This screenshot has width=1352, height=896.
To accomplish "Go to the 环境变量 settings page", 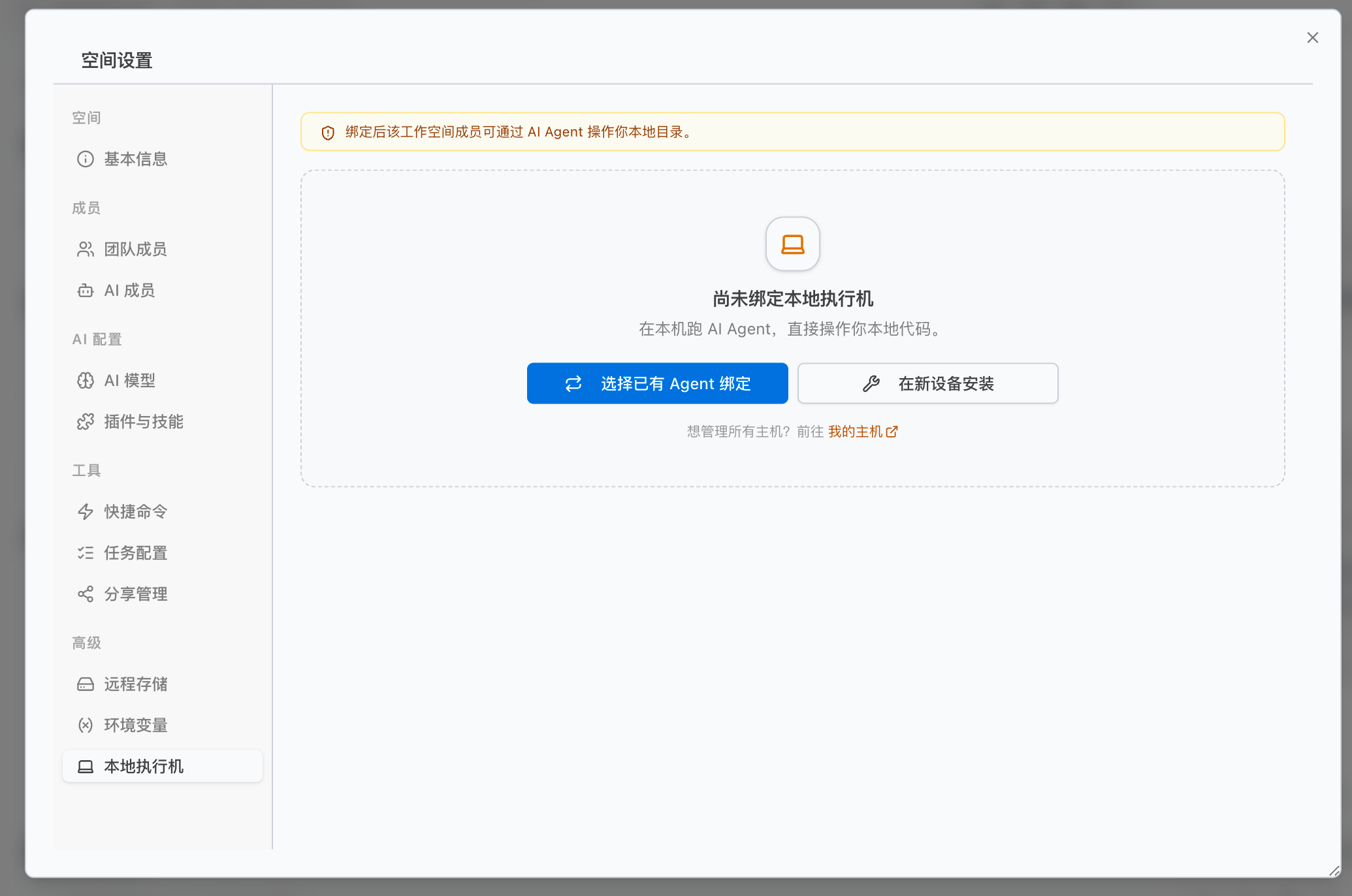I will click(x=136, y=726).
